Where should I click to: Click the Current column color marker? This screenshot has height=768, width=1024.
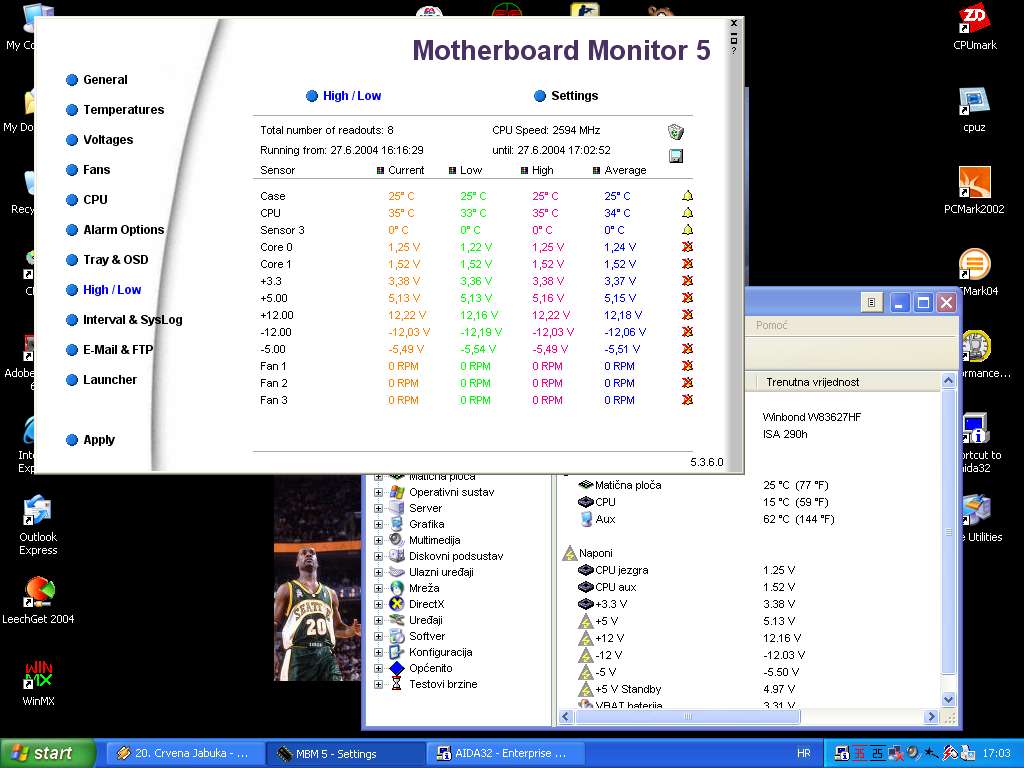point(380,170)
